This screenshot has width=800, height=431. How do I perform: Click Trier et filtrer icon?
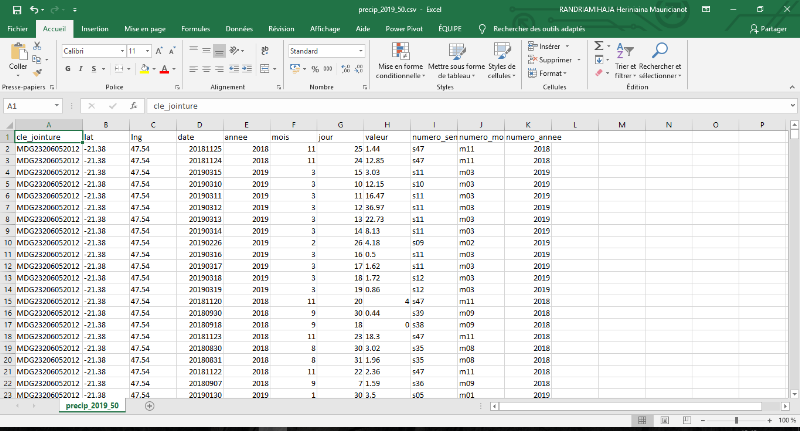626,50
